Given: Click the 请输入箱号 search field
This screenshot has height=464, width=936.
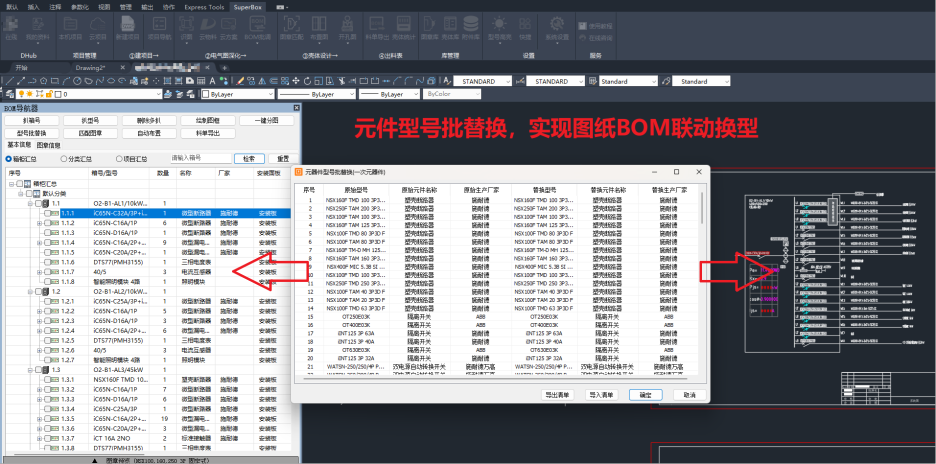Looking at the screenshot, I should 201,159.
